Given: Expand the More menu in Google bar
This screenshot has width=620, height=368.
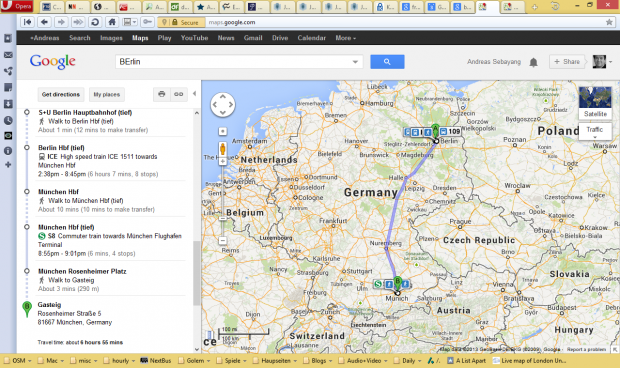Looking at the screenshot, I should point(346,38).
